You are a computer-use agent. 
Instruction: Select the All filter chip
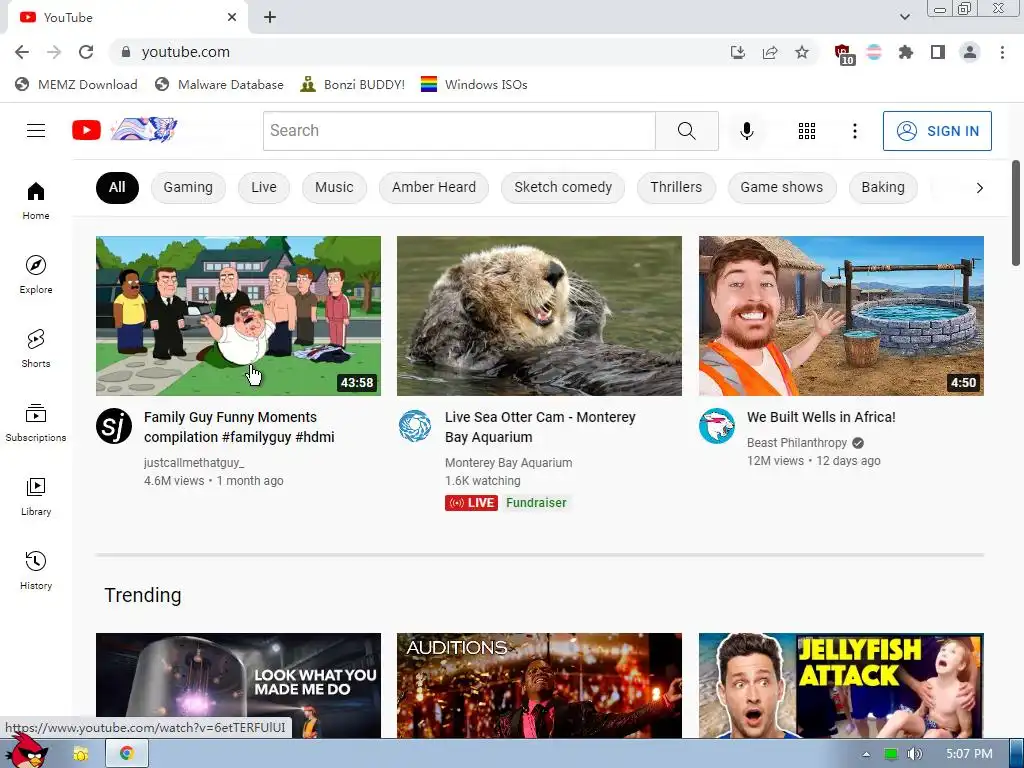click(117, 187)
